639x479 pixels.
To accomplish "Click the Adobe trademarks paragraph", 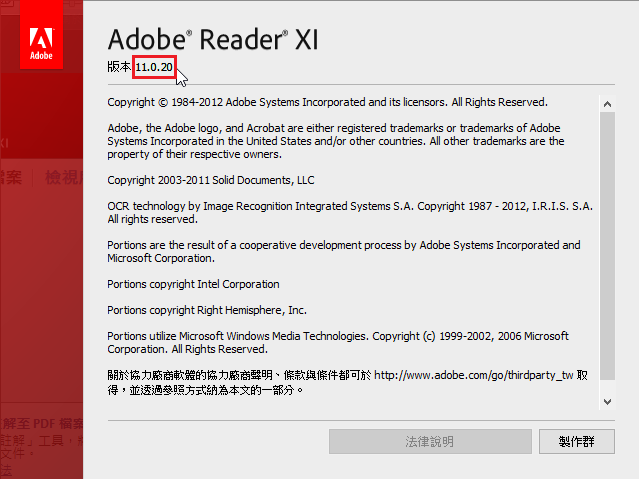I will coord(336,141).
